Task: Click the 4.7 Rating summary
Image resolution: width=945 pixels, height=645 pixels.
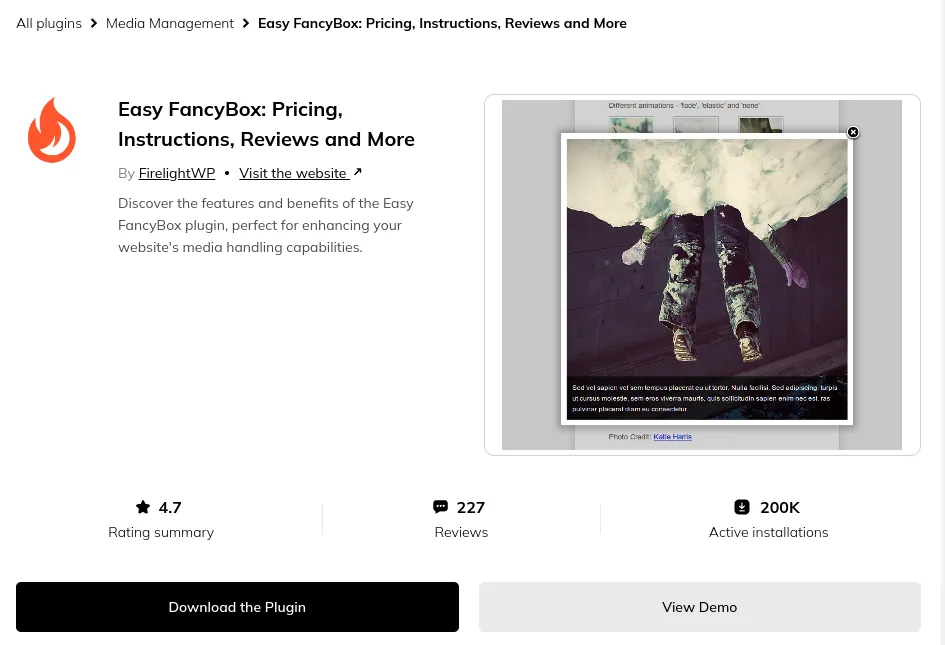Action: pyautogui.click(x=161, y=519)
